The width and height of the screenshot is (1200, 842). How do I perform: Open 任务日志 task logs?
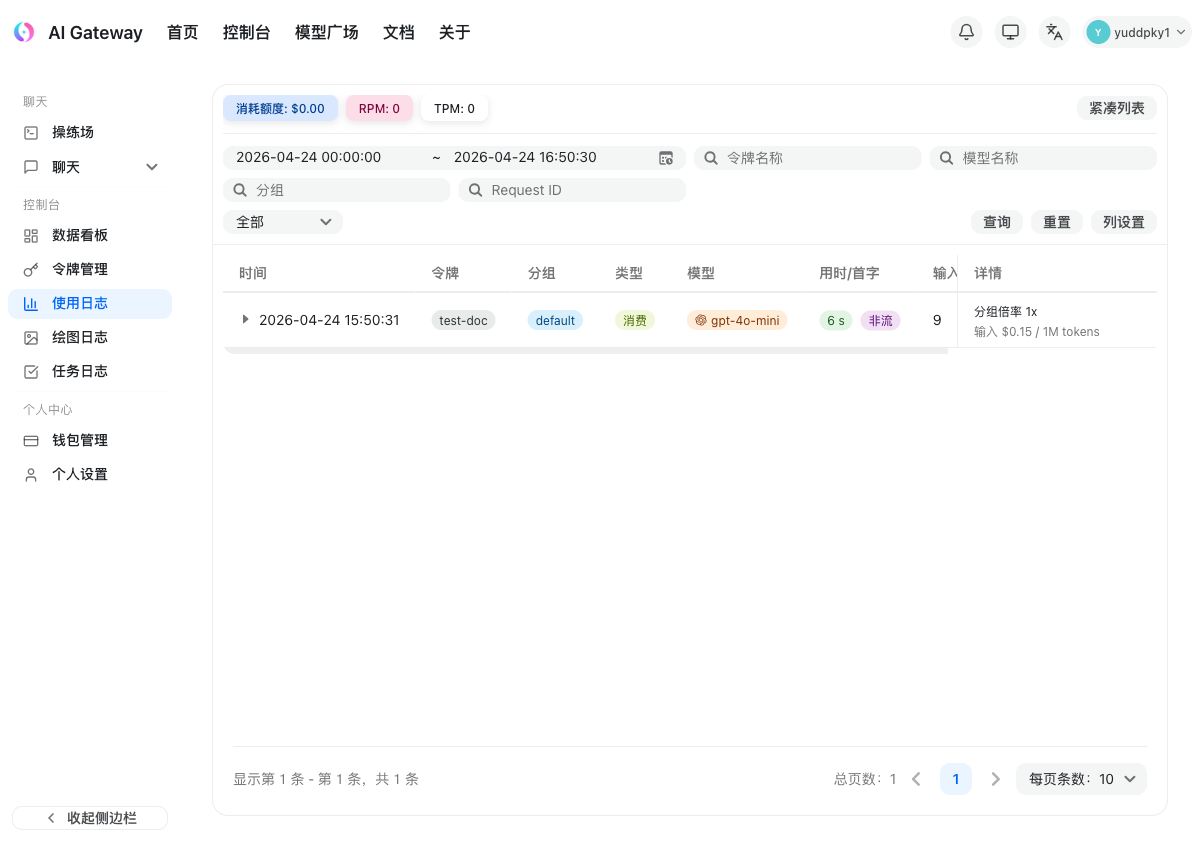[90, 371]
